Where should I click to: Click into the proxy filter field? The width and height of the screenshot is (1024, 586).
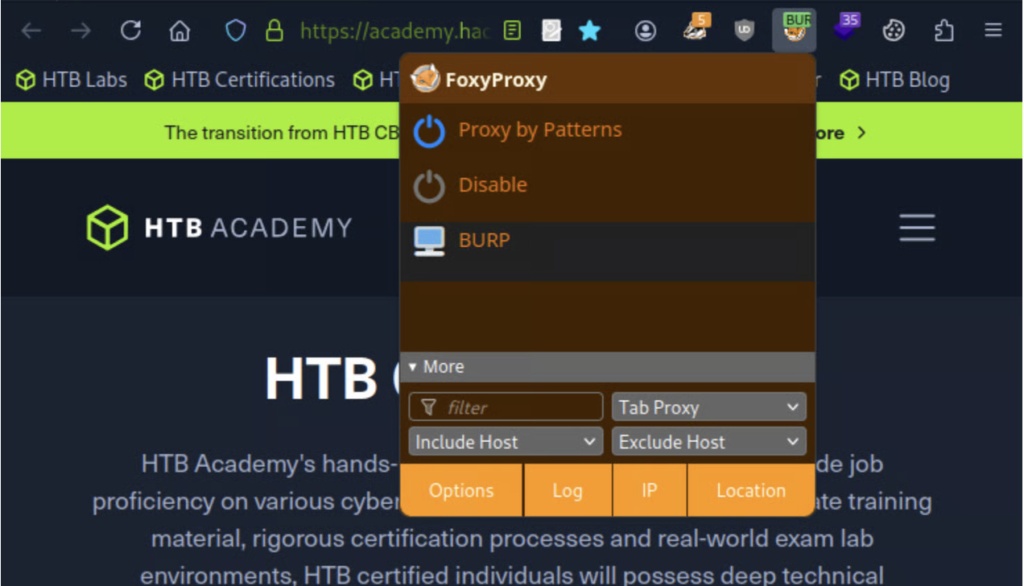pos(515,407)
